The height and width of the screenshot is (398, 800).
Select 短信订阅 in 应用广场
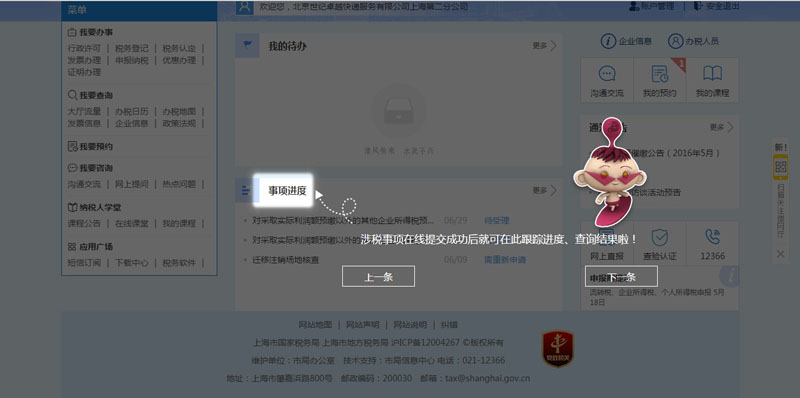click(x=84, y=263)
